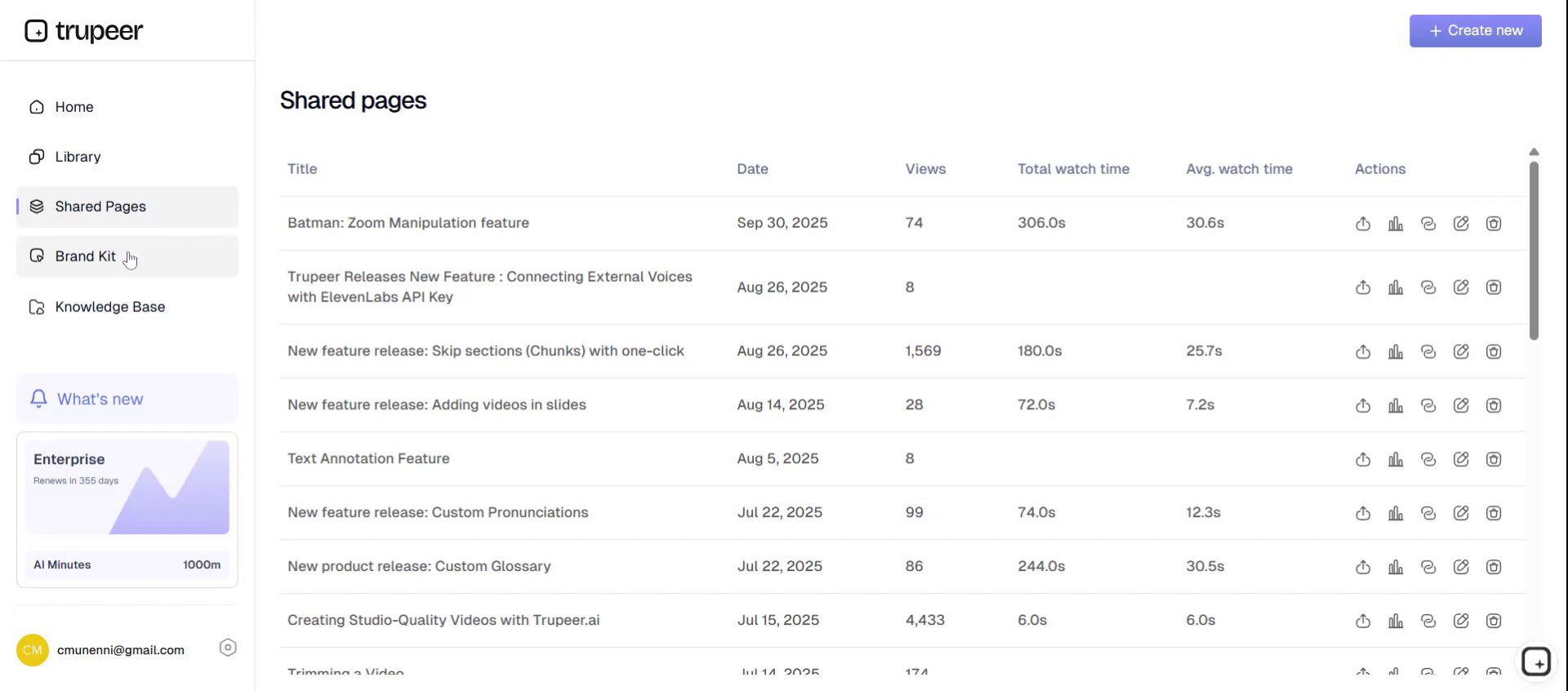This screenshot has height=691, width=1568.
Task: Open the What's new panel
Action: pyautogui.click(x=127, y=399)
